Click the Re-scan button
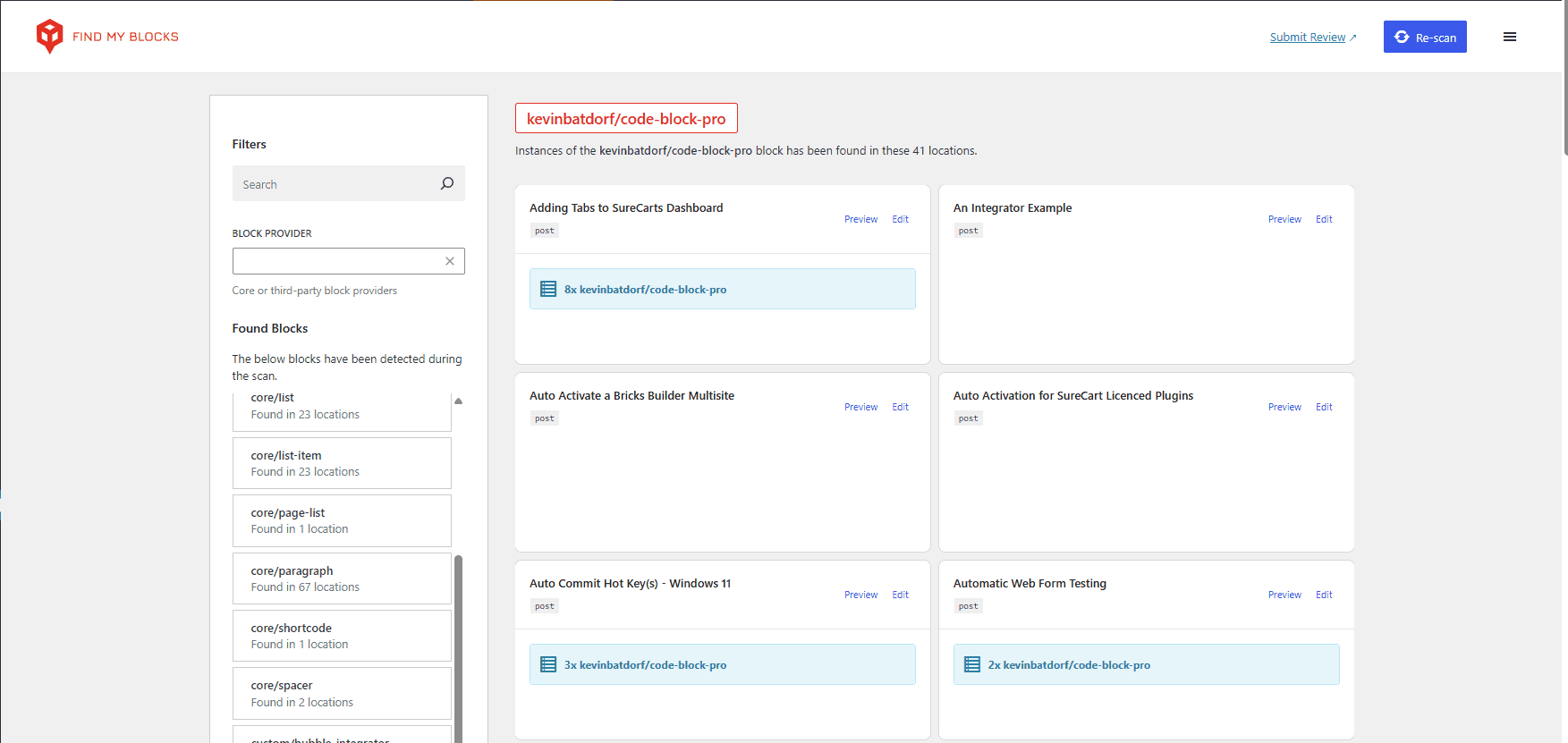Viewport: 1568px width, 743px height. tap(1425, 37)
